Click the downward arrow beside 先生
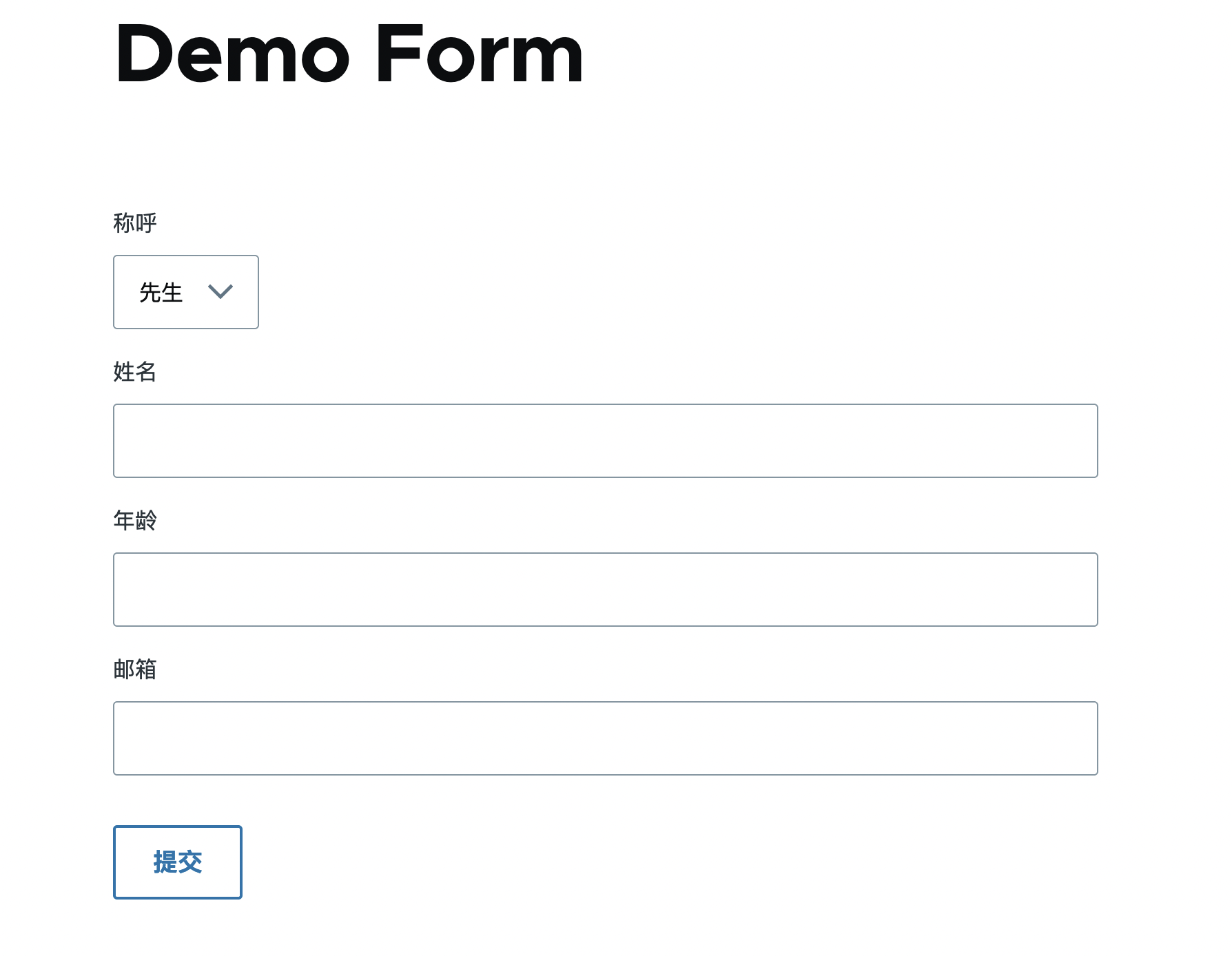The height and width of the screenshot is (956, 1232). click(x=220, y=292)
